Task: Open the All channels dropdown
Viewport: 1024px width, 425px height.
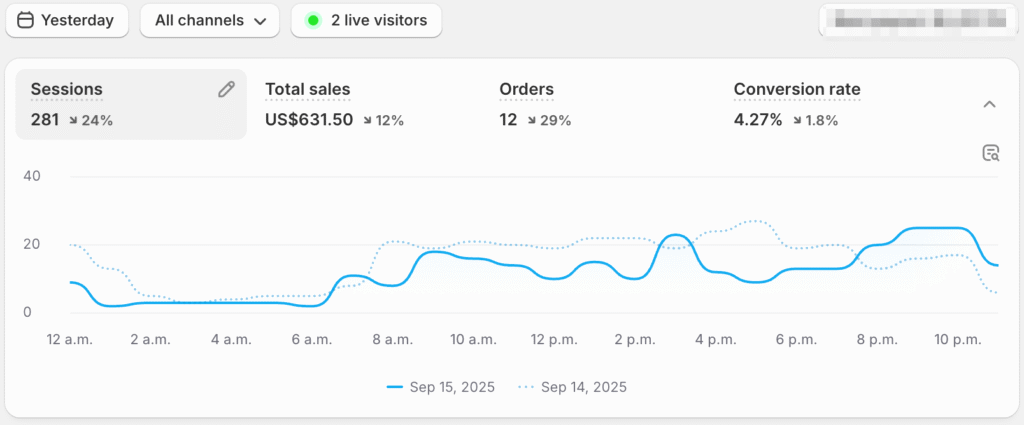Action: (x=210, y=20)
